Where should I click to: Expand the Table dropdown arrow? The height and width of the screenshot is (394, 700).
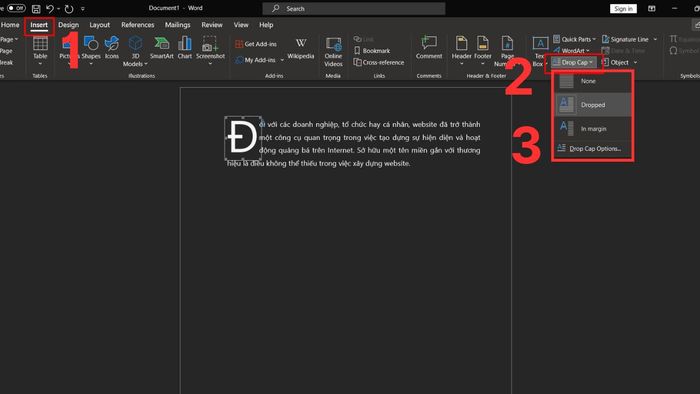click(x=40, y=64)
